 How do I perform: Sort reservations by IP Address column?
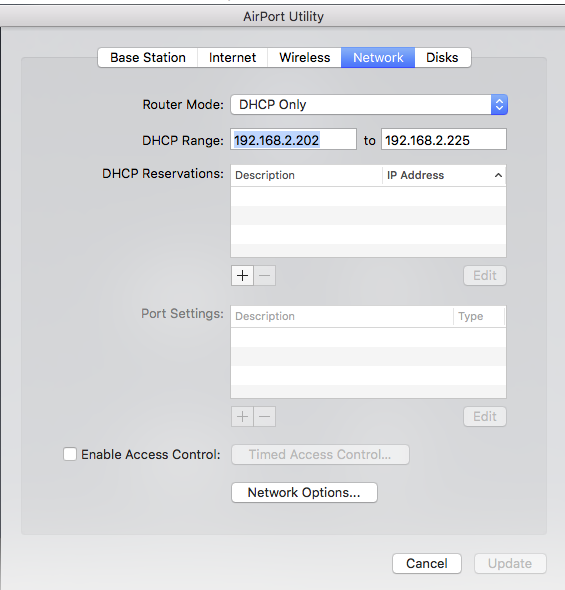point(444,175)
